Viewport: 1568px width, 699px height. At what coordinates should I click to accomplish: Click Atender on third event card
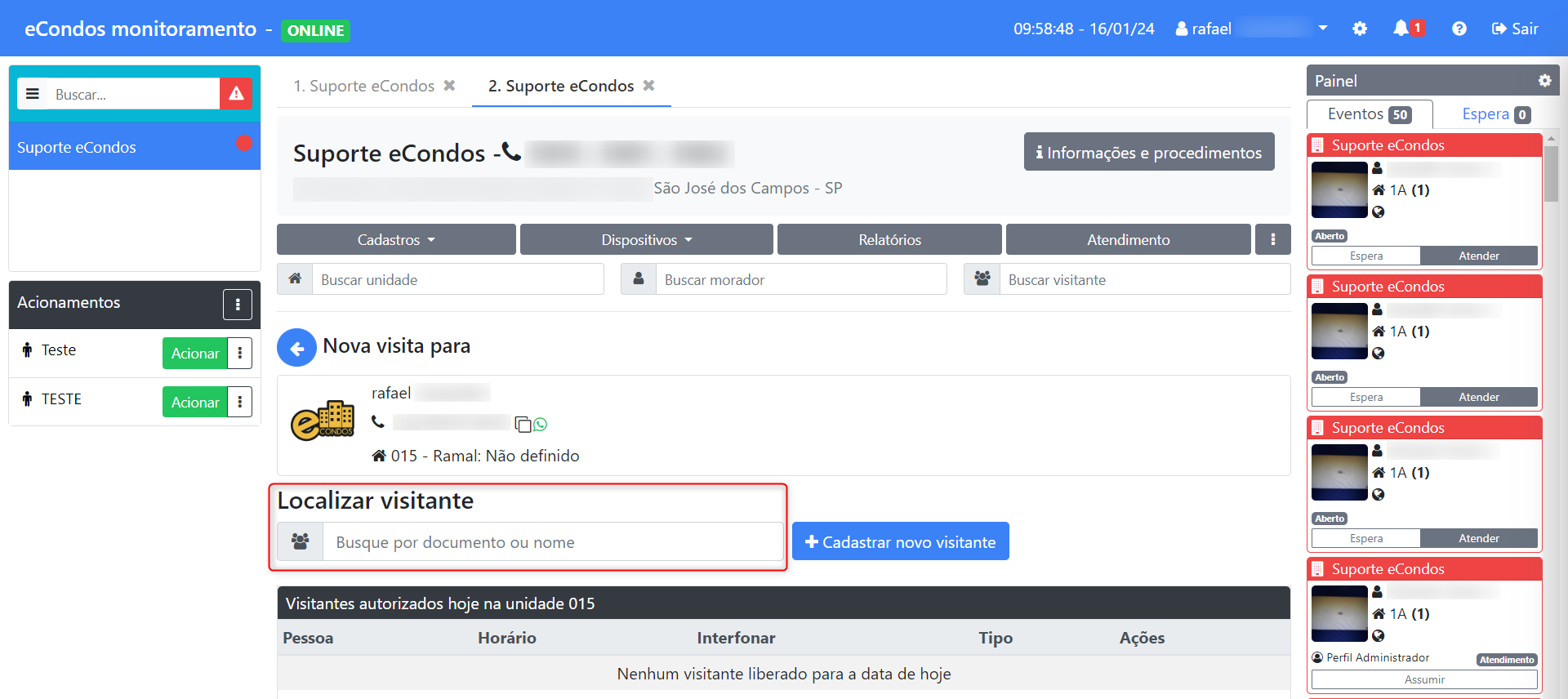1479,538
